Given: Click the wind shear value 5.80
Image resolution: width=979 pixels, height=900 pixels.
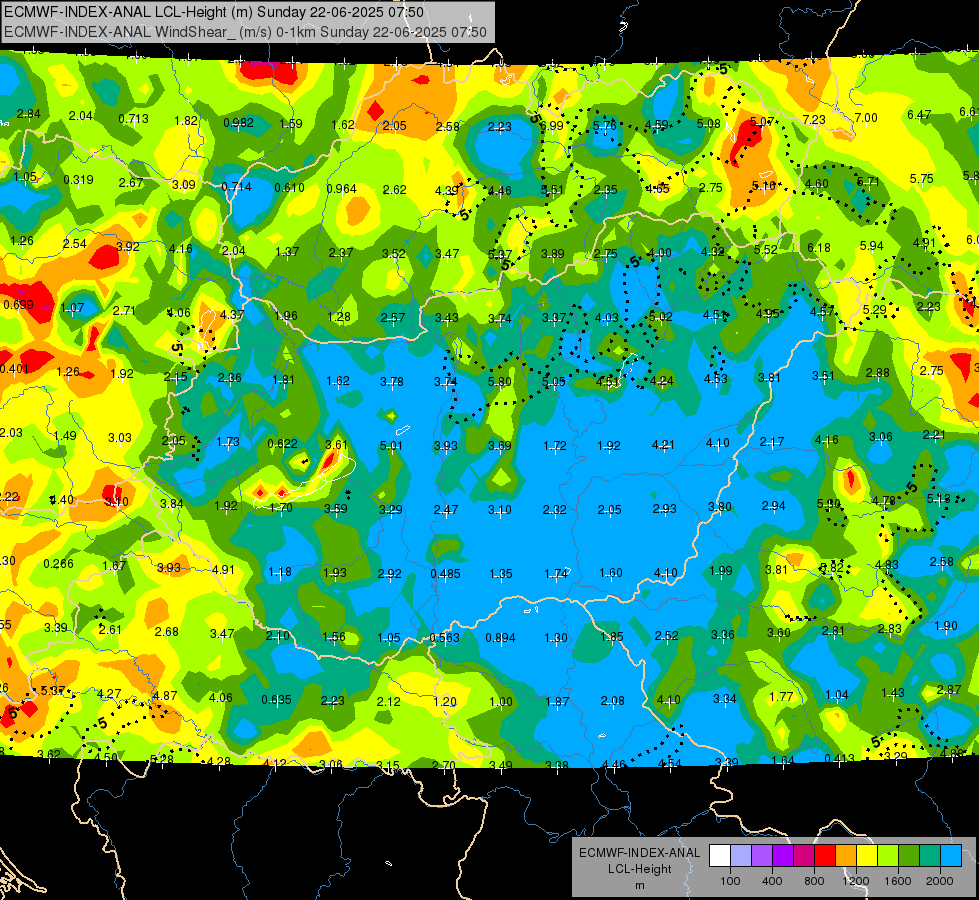Looking at the screenshot, I should pos(499,380).
